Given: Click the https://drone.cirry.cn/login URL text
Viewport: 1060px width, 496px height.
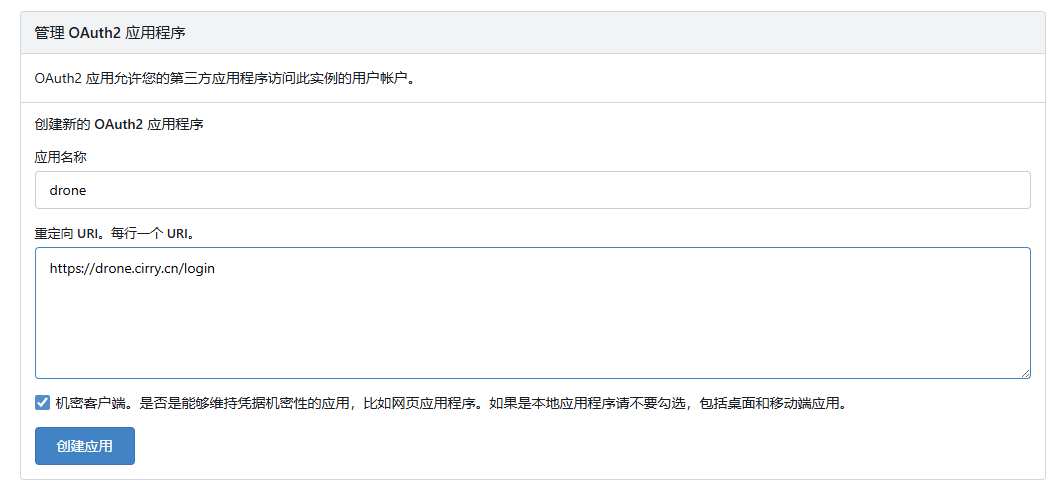Looking at the screenshot, I should 132,268.
